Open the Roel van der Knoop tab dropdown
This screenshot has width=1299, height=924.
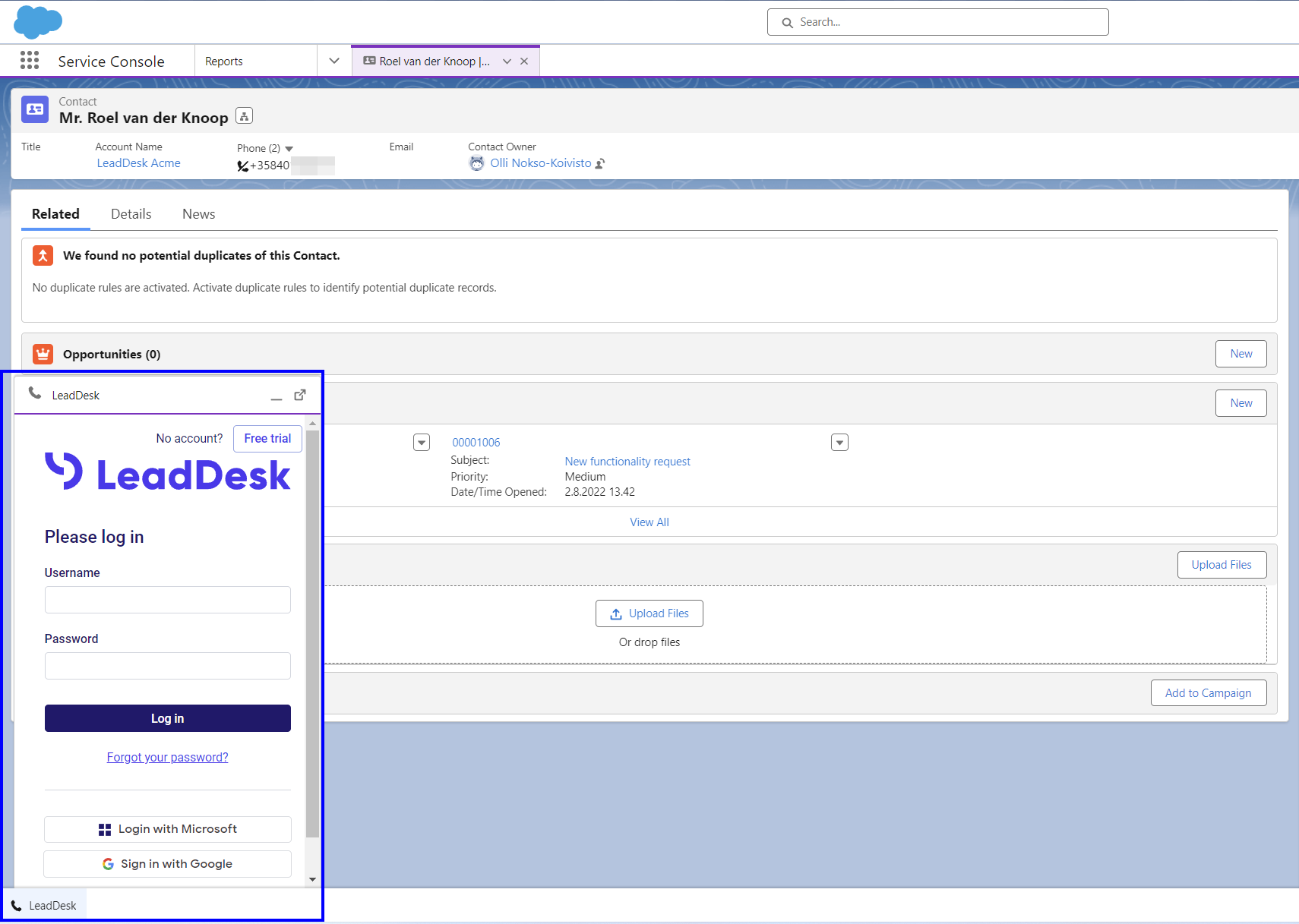tap(507, 61)
